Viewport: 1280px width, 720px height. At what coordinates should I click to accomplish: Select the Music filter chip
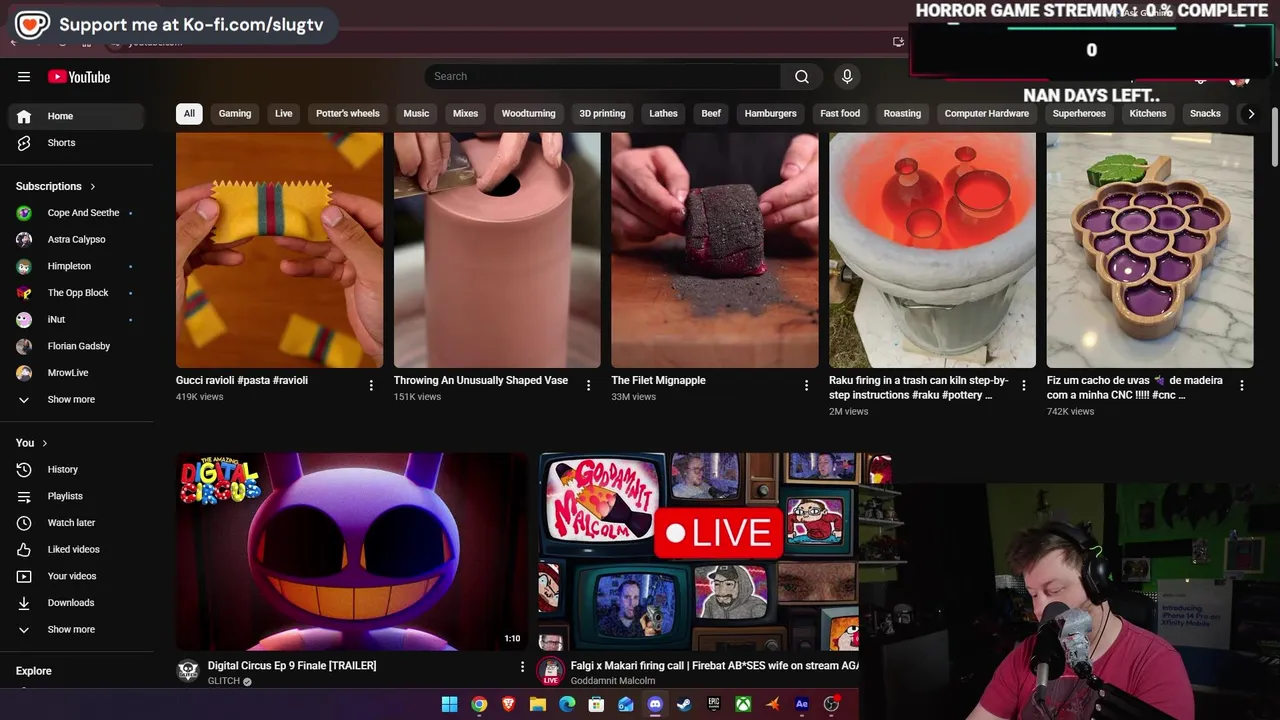[416, 113]
